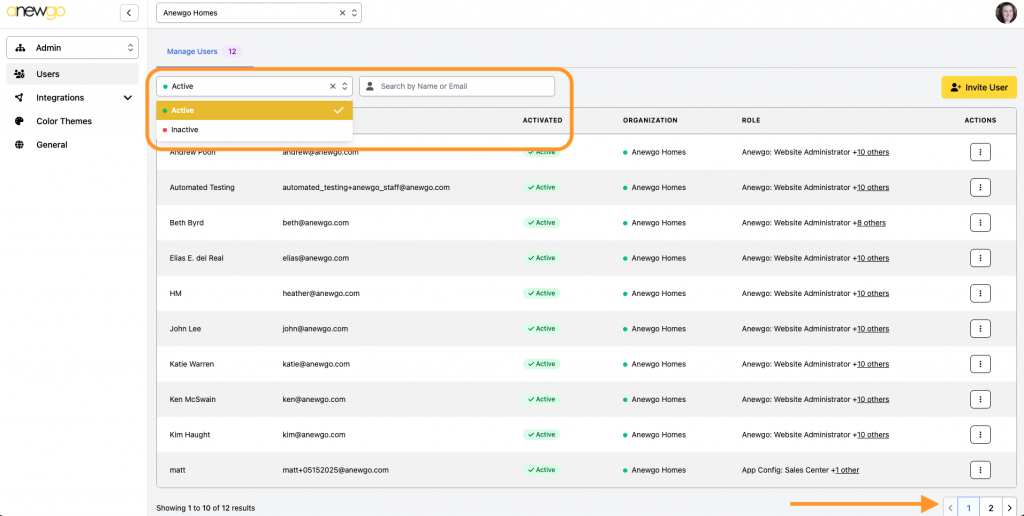1024x516 pixels.
Task: Open General settings in the sidebar
Action: point(52,144)
